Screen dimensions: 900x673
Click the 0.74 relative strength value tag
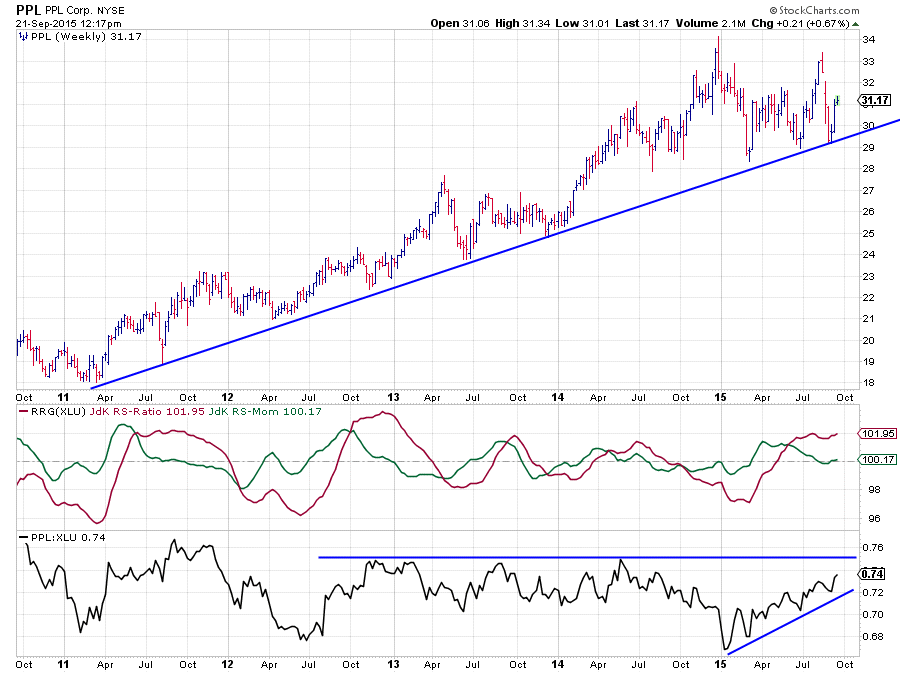coord(872,574)
